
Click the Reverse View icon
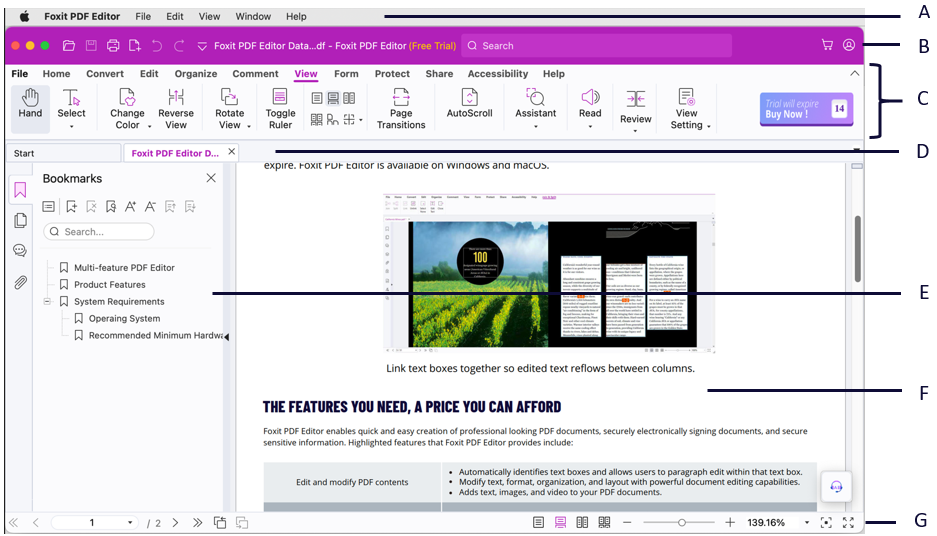coord(176,104)
